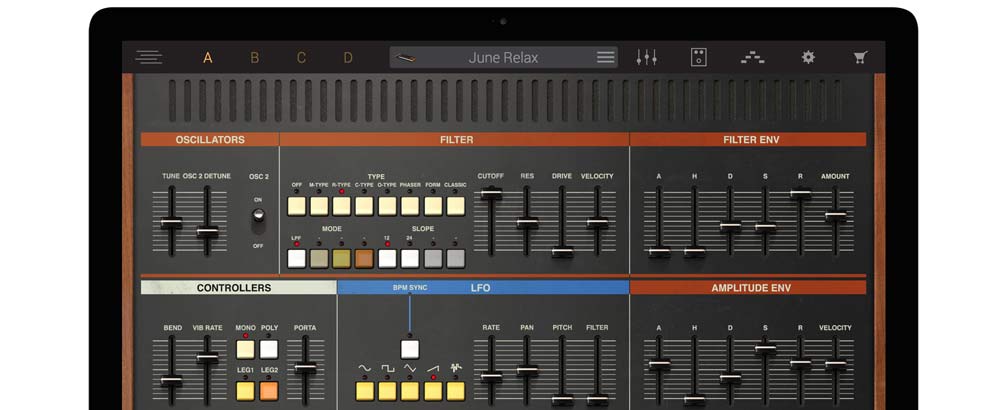This screenshot has width=1000, height=410.
Task: Select the C-TYPE filter button
Action: pyautogui.click(x=364, y=206)
